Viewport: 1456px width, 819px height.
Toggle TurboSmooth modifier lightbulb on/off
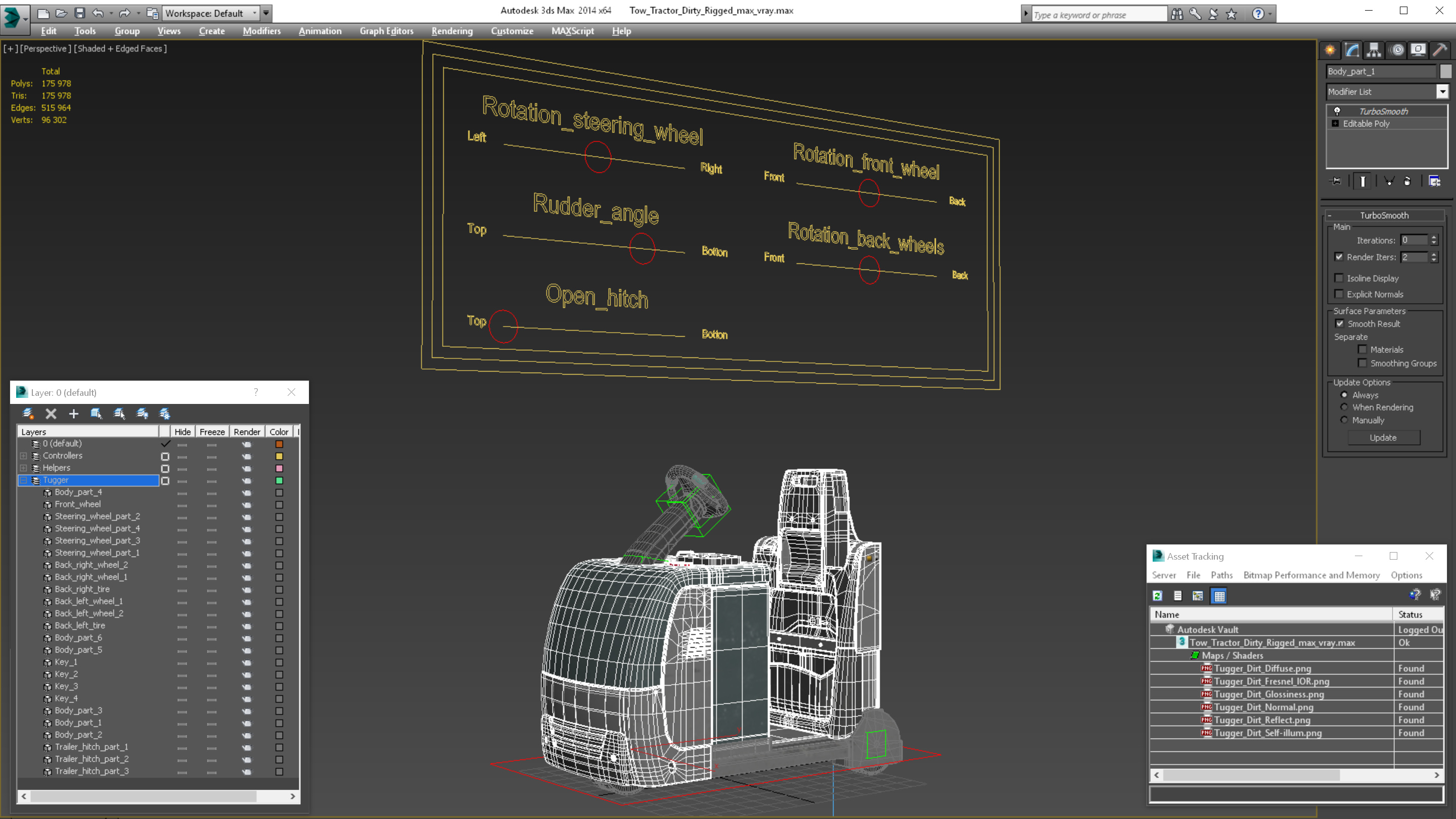click(1337, 111)
